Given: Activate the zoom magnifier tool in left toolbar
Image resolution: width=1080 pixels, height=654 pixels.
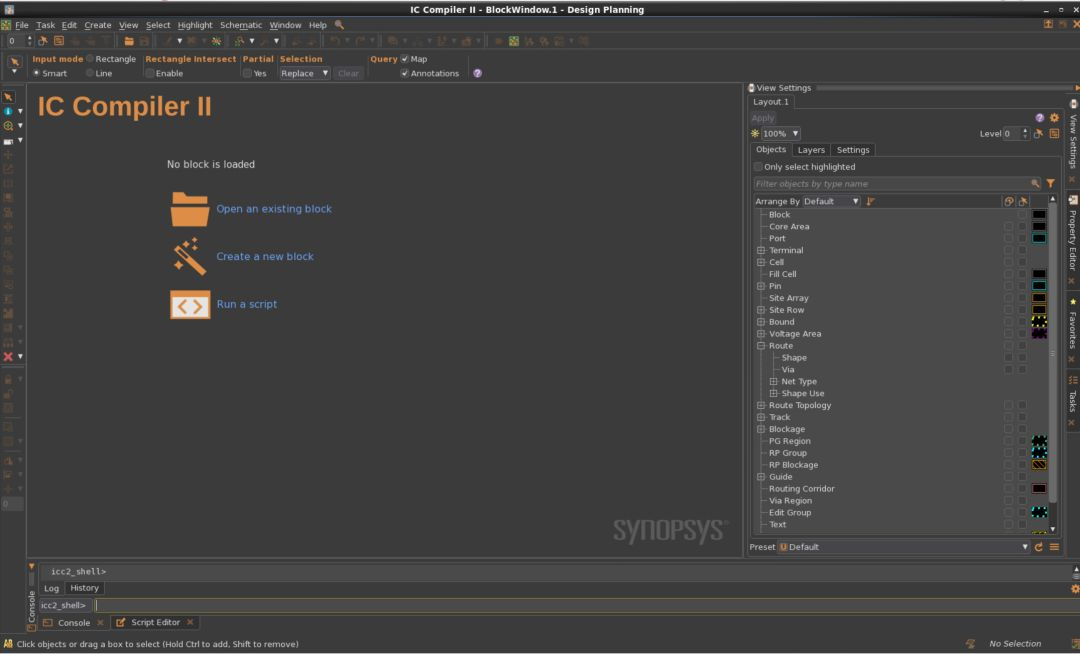Looking at the screenshot, I should click(8, 126).
